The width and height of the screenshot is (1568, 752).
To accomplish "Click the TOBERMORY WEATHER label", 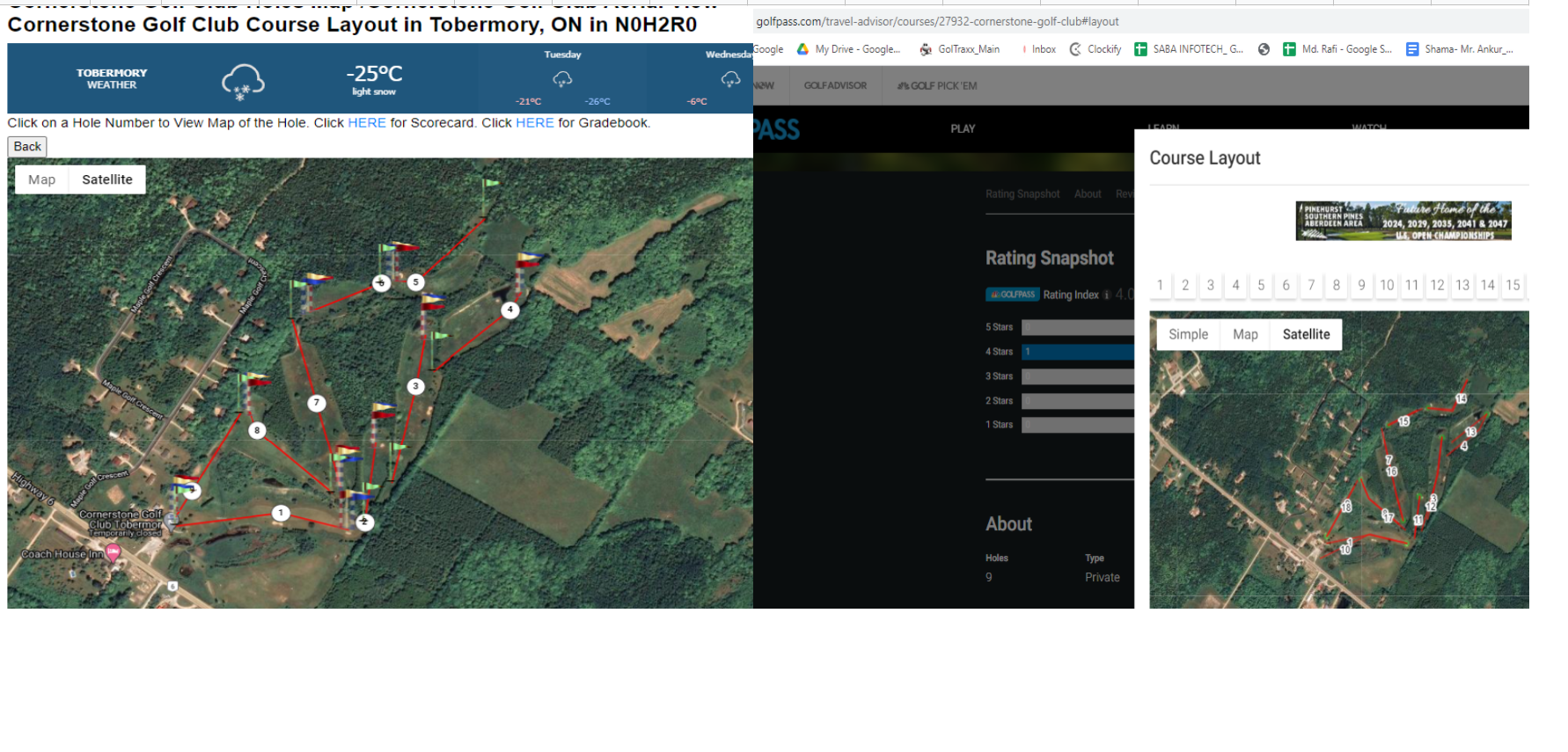I will pos(112,79).
